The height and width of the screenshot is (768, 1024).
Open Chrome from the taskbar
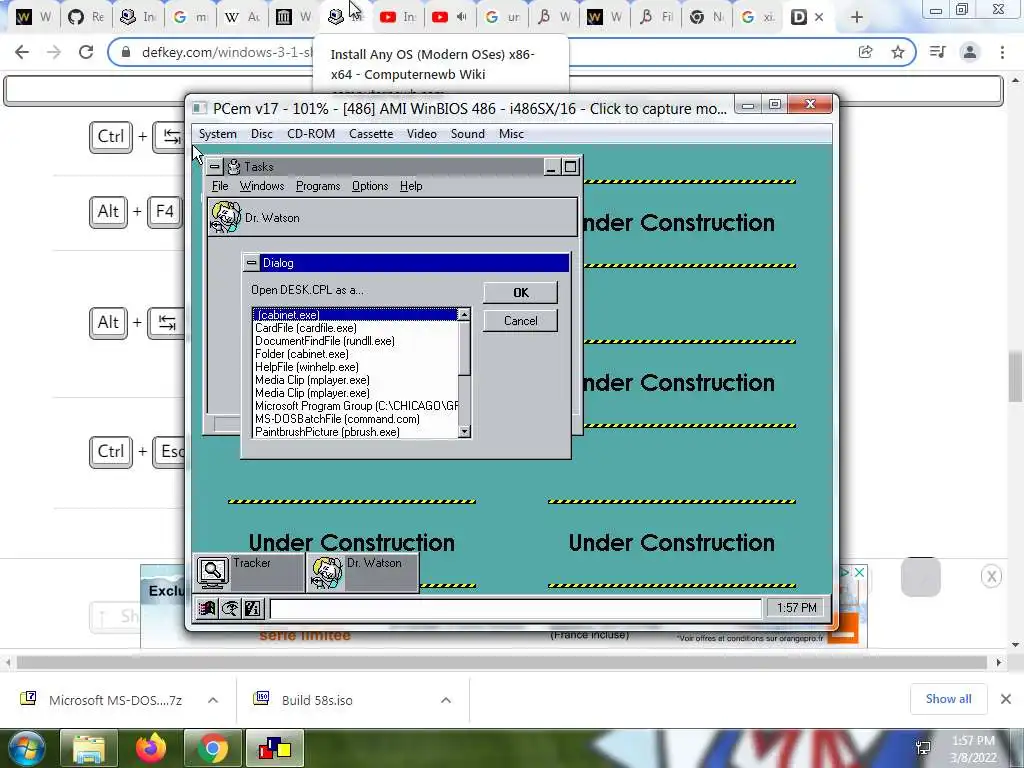click(212, 748)
